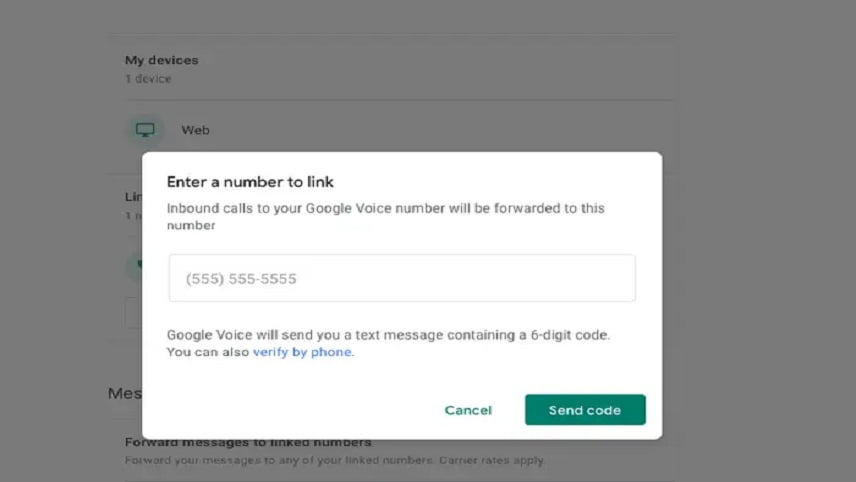Click the 1 device count text
The image size is (856, 482).
[x=148, y=79]
